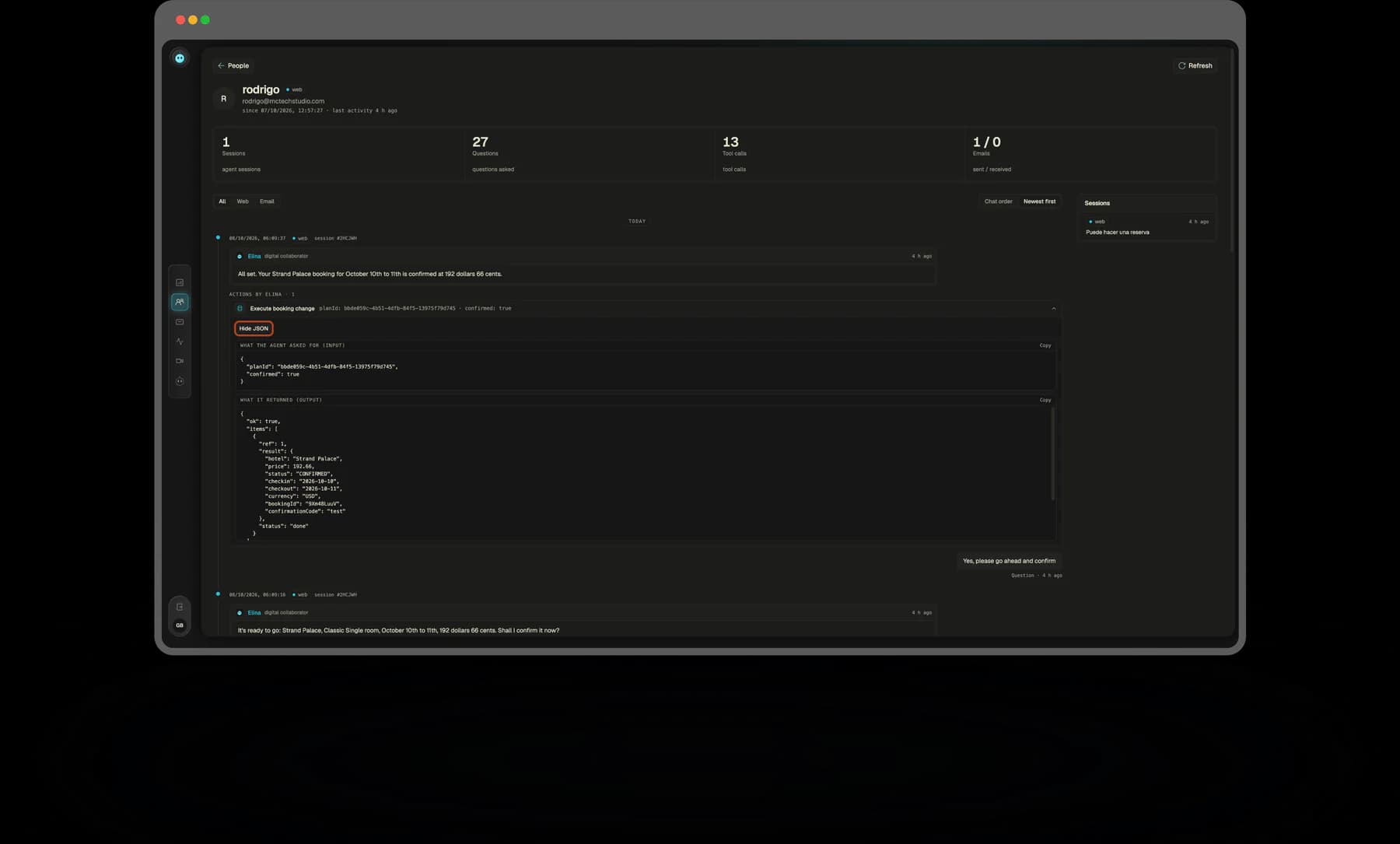Click the 06:09:16 timeline dot marker

tap(218, 594)
